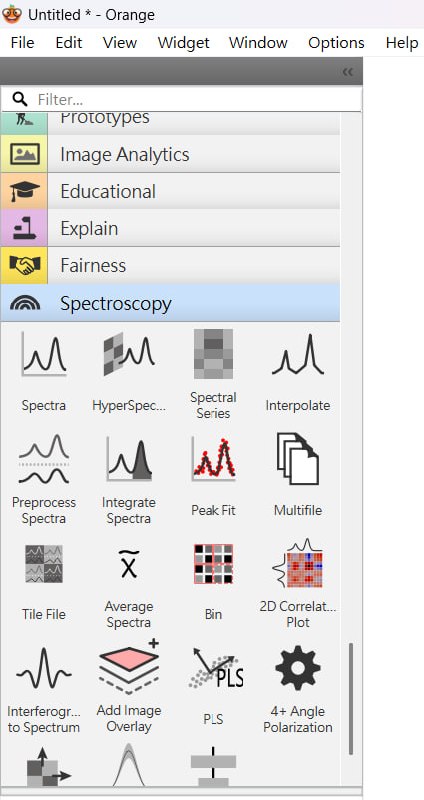
Task: Open the Widget menu
Action: pyautogui.click(x=184, y=42)
